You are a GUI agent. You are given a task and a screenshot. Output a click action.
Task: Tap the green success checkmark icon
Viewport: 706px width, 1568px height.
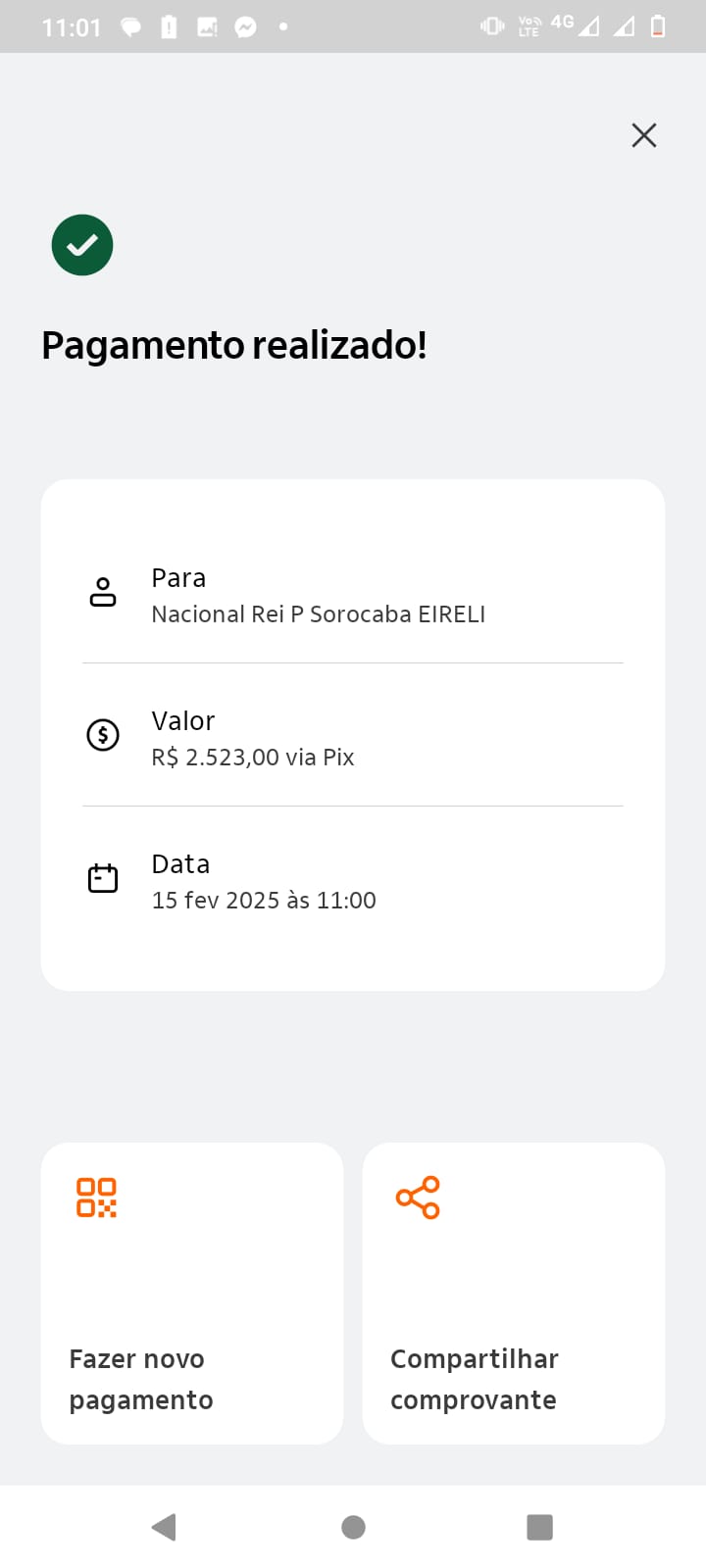82,245
